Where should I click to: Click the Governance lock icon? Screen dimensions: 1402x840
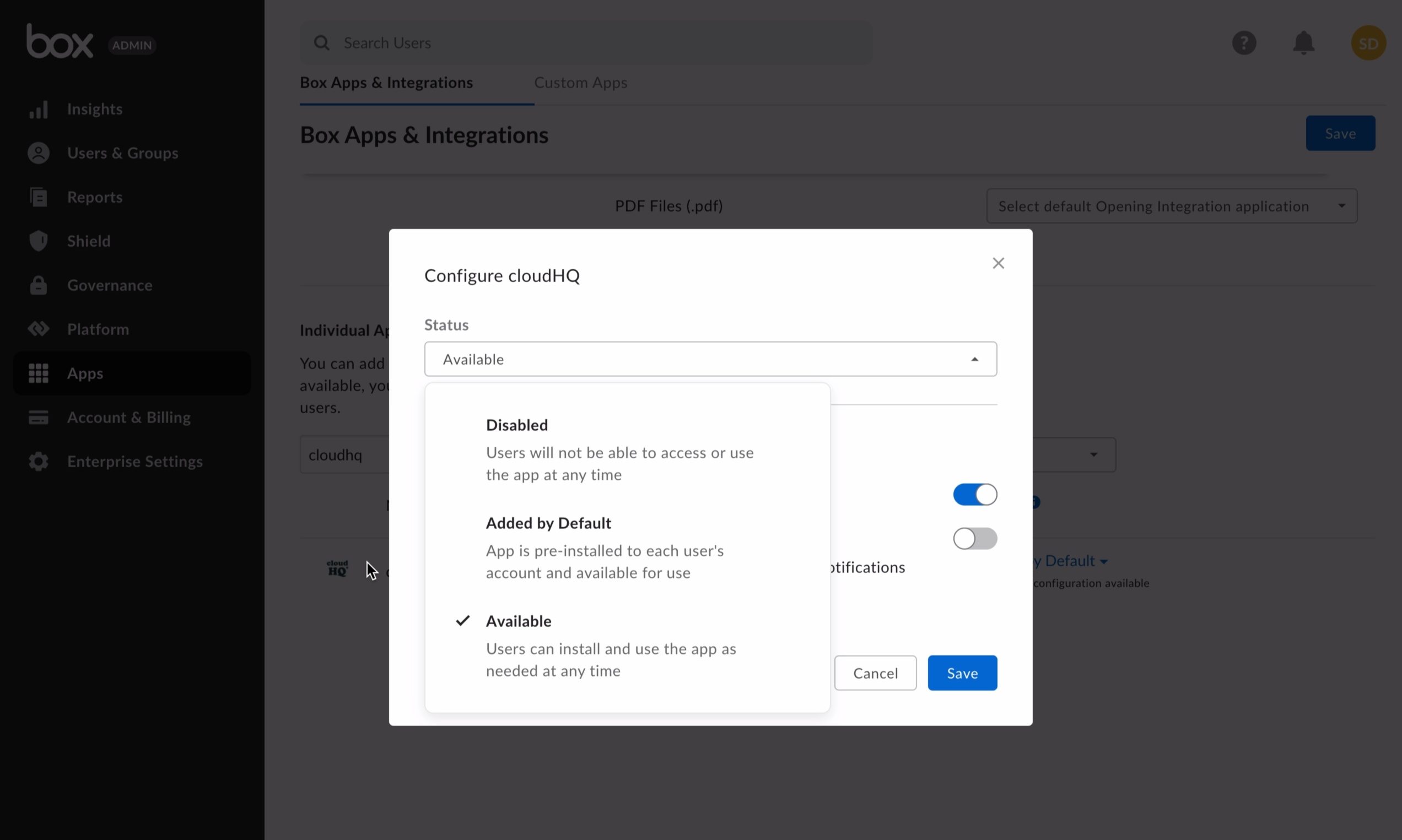pos(39,285)
